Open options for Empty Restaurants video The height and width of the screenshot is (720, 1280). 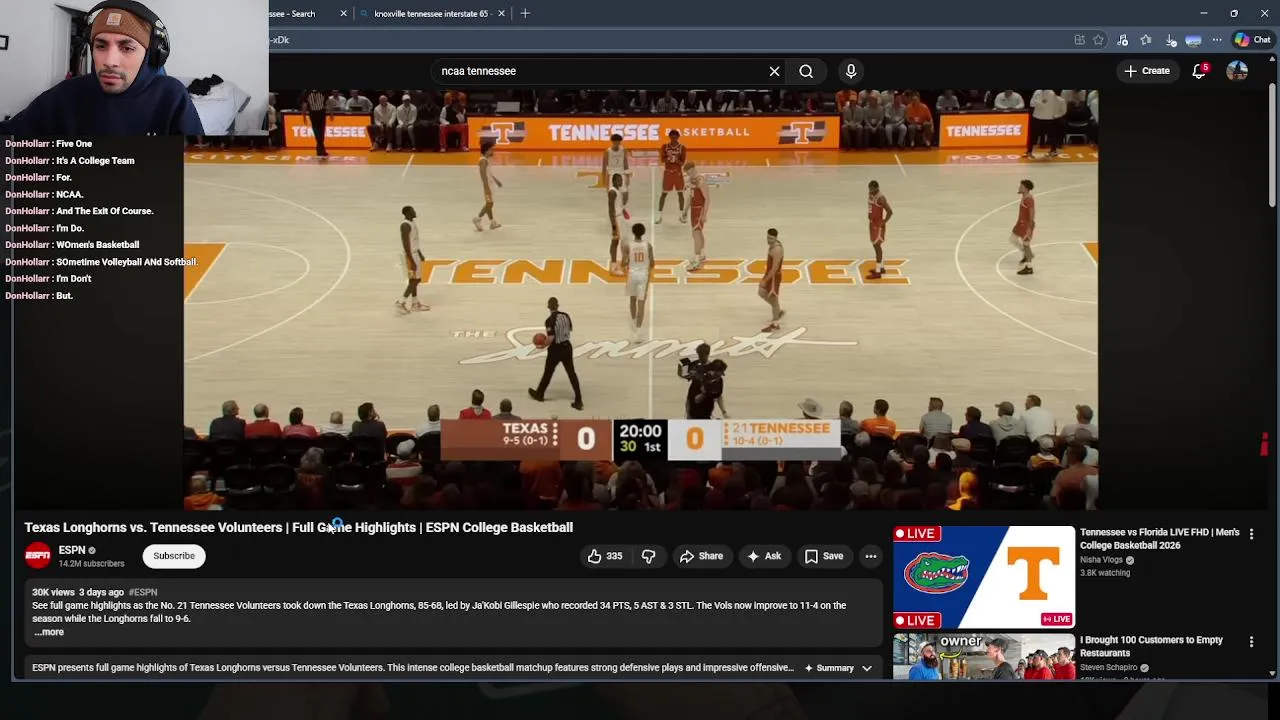(x=1251, y=641)
